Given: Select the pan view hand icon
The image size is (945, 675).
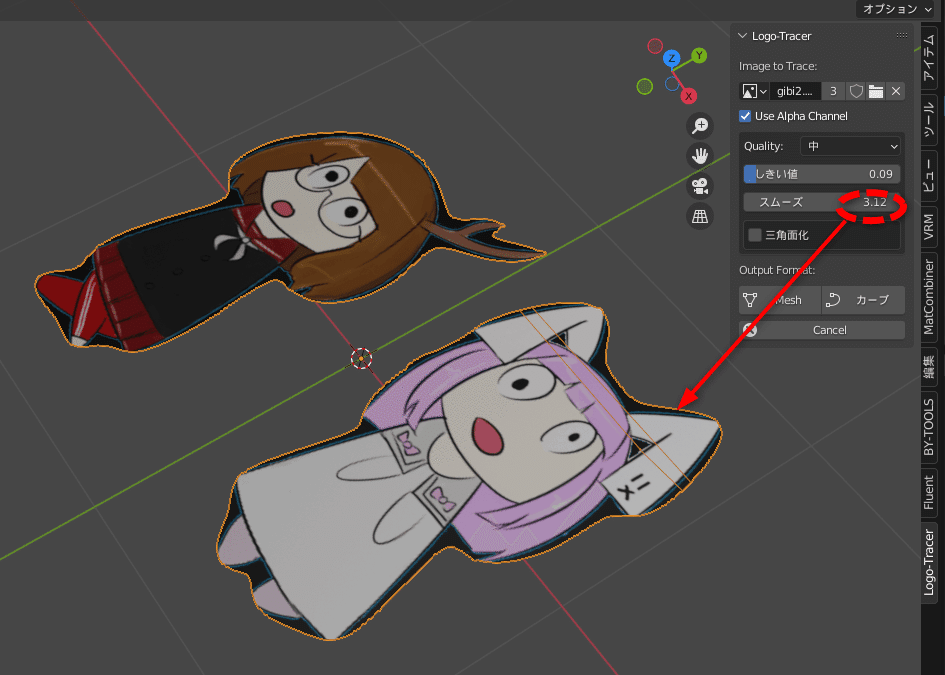Looking at the screenshot, I should [x=700, y=156].
